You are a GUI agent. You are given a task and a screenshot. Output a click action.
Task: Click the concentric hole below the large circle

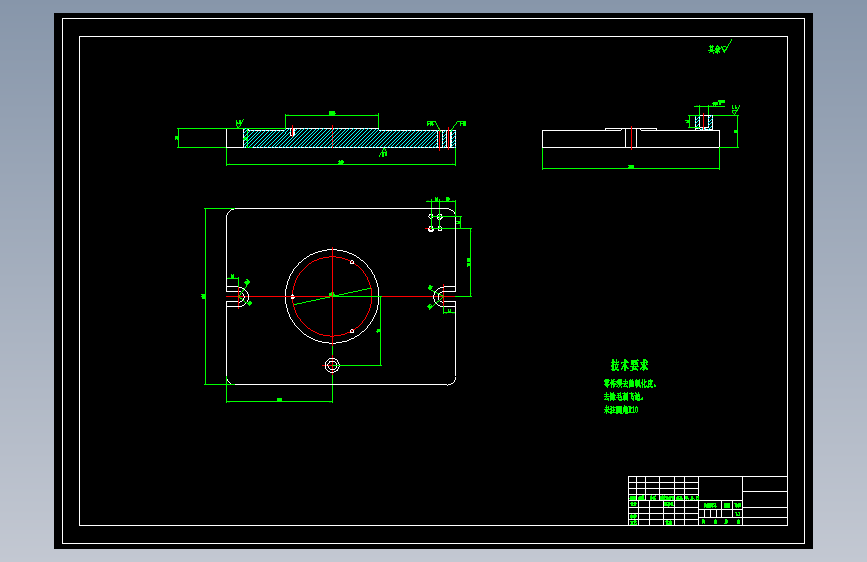(x=332, y=365)
